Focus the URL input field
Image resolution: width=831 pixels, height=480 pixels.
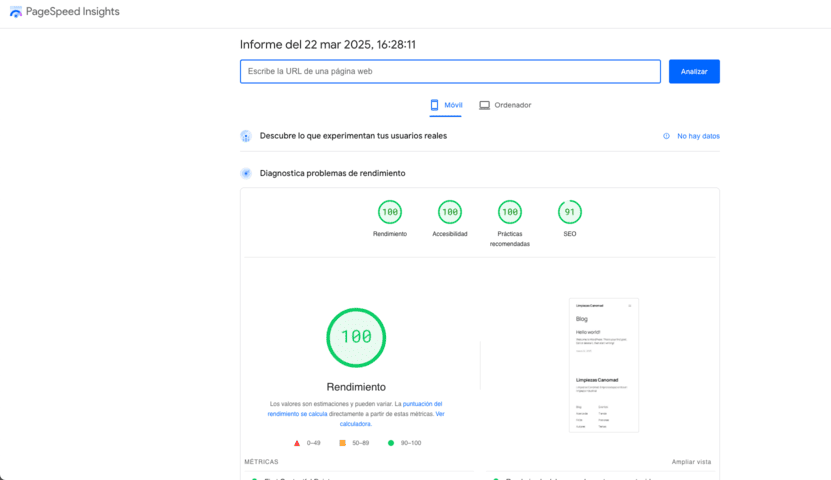(x=450, y=72)
